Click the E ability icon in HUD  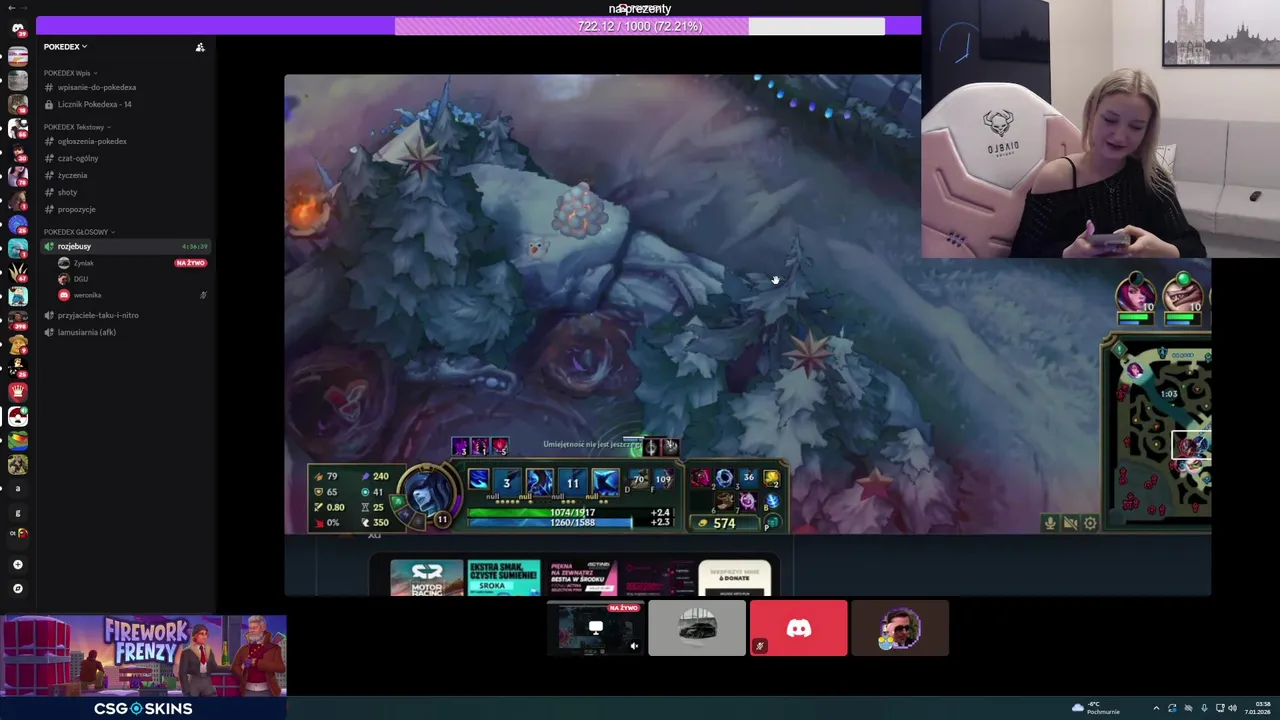point(540,482)
